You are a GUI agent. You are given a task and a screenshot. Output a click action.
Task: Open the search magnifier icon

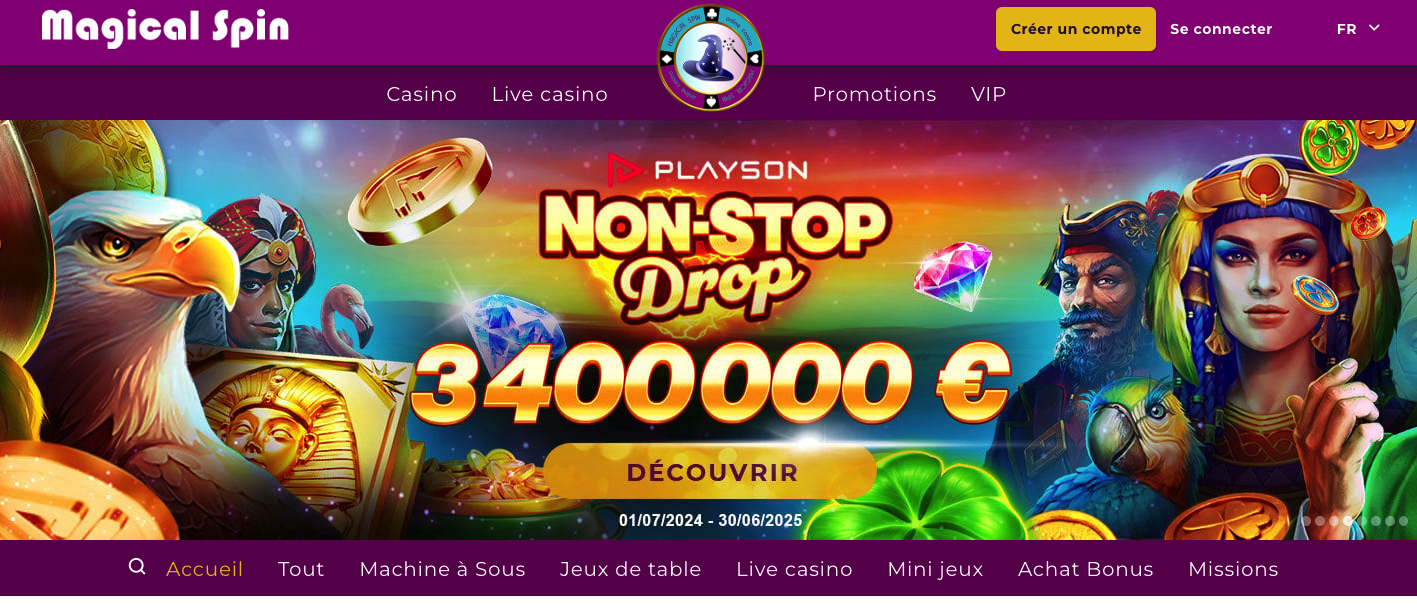137,567
